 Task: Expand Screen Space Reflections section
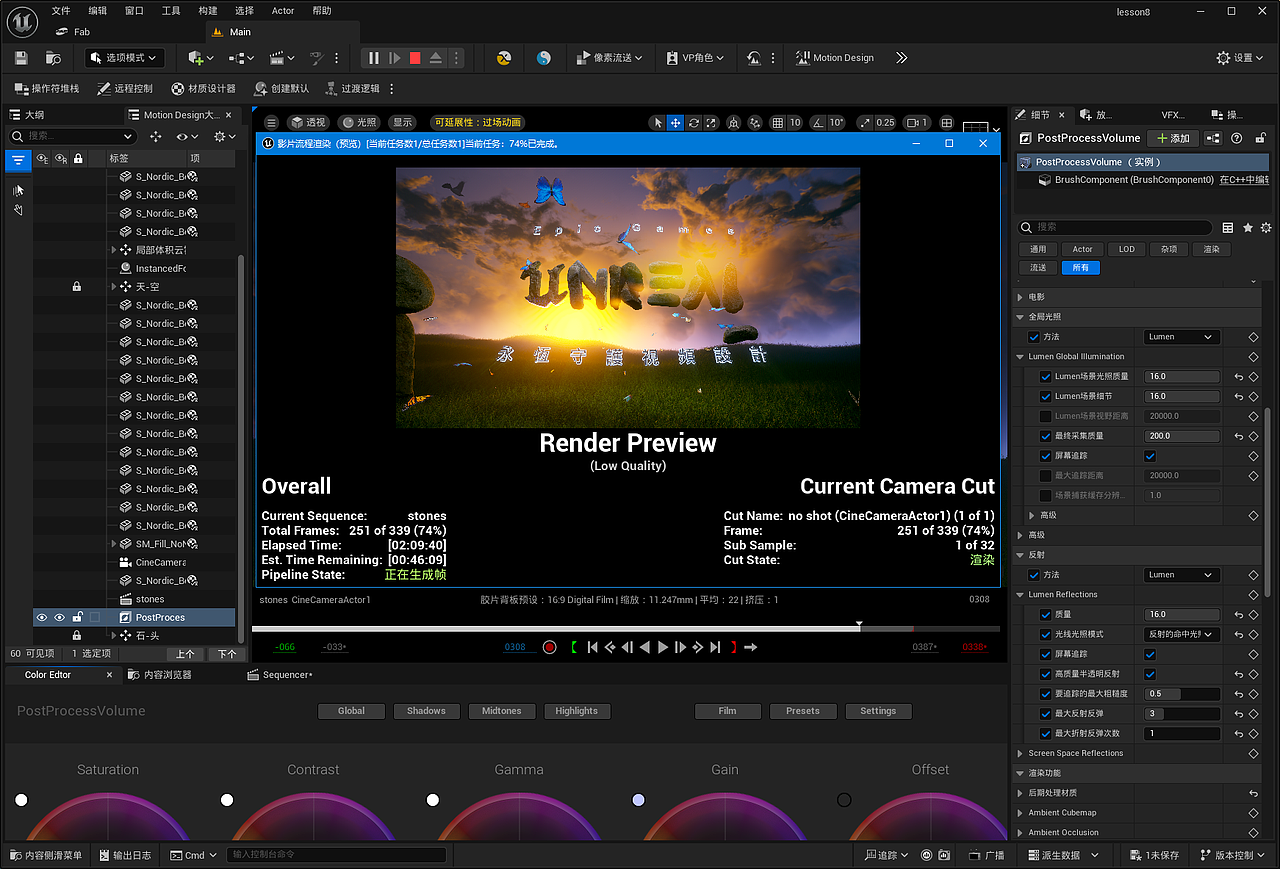1021,753
